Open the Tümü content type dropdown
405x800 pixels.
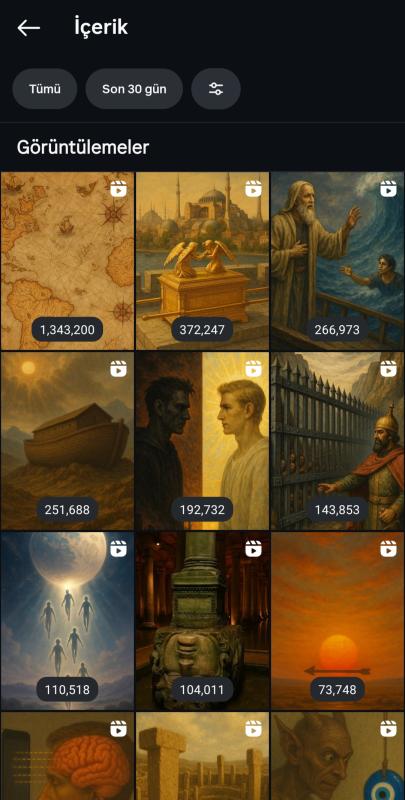click(45, 89)
